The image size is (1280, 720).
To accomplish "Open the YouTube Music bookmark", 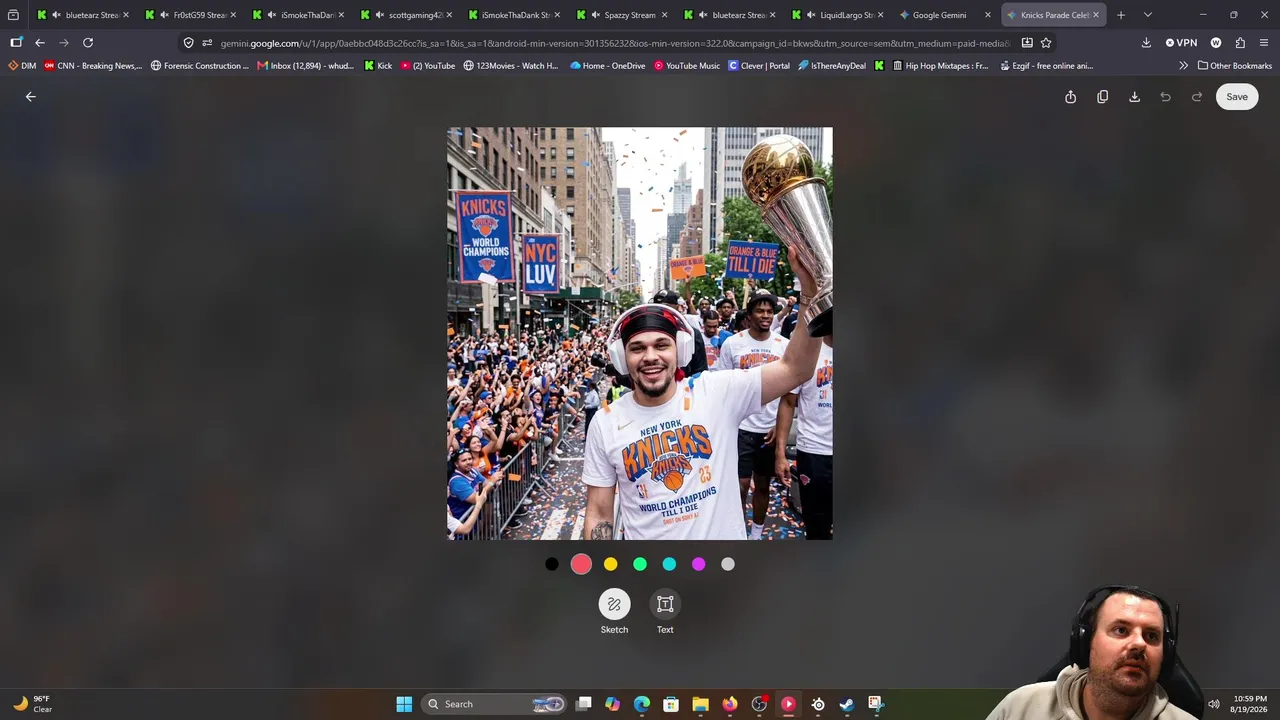I will (x=686, y=66).
